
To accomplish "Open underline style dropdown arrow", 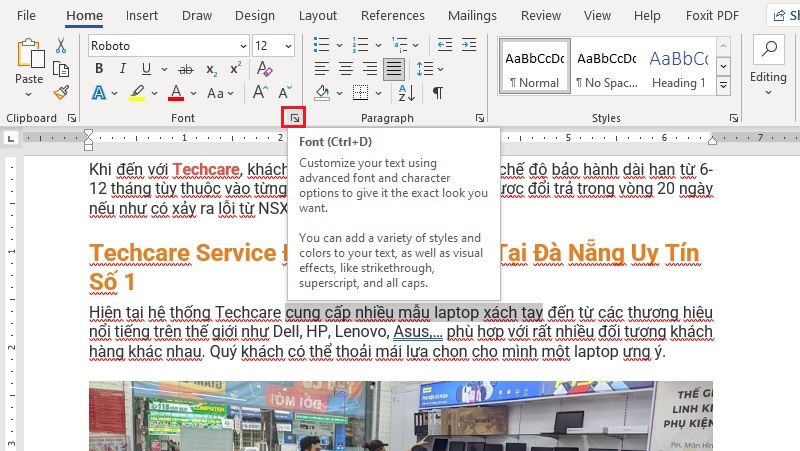I will click(x=164, y=69).
